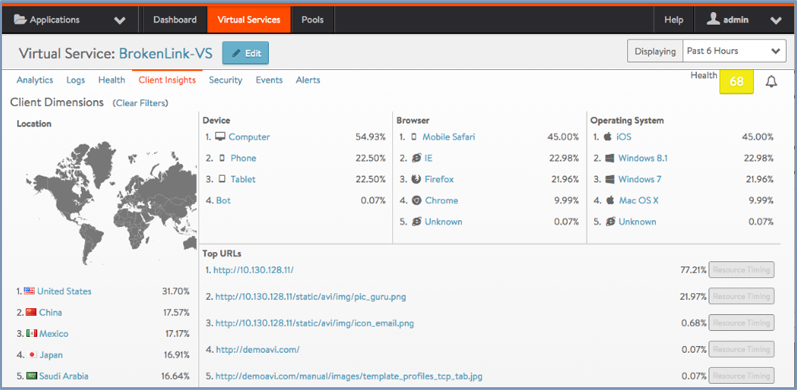This screenshot has height=390, width=797.
Task: Click Resource Timing for http://10.130.128.11/ URL
Action: coord(742,269)
